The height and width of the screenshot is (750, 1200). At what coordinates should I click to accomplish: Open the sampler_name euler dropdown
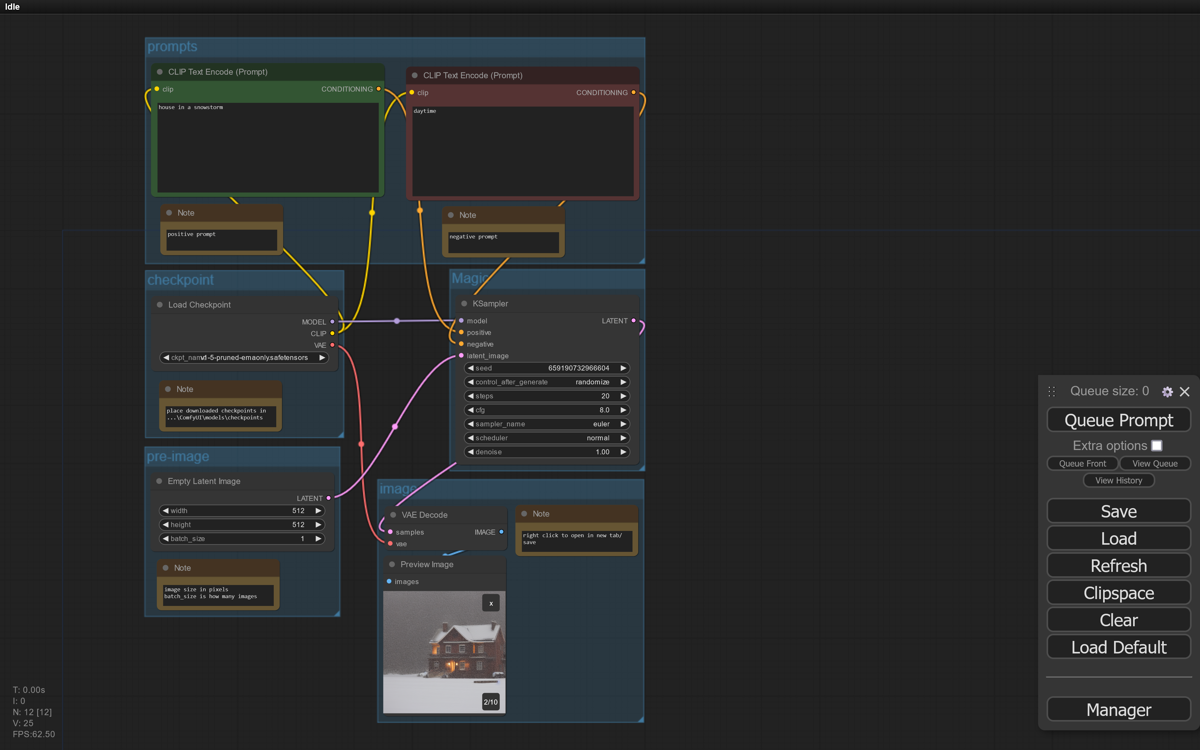[x=546, y=424]
